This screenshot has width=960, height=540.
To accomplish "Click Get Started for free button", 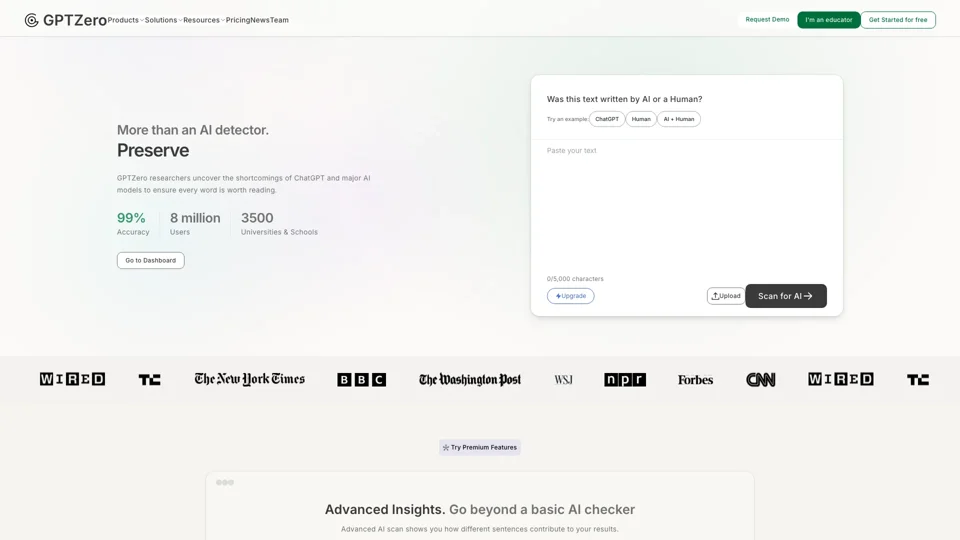I will click(x=898, y=20).
